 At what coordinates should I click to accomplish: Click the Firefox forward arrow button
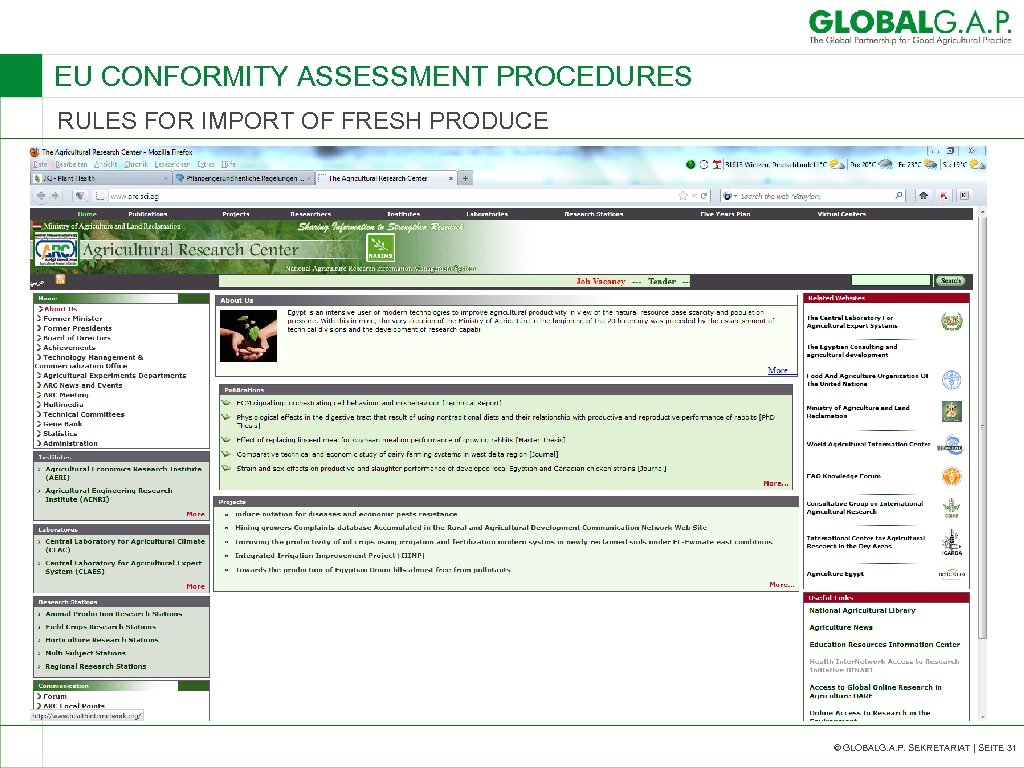point(55,195)
